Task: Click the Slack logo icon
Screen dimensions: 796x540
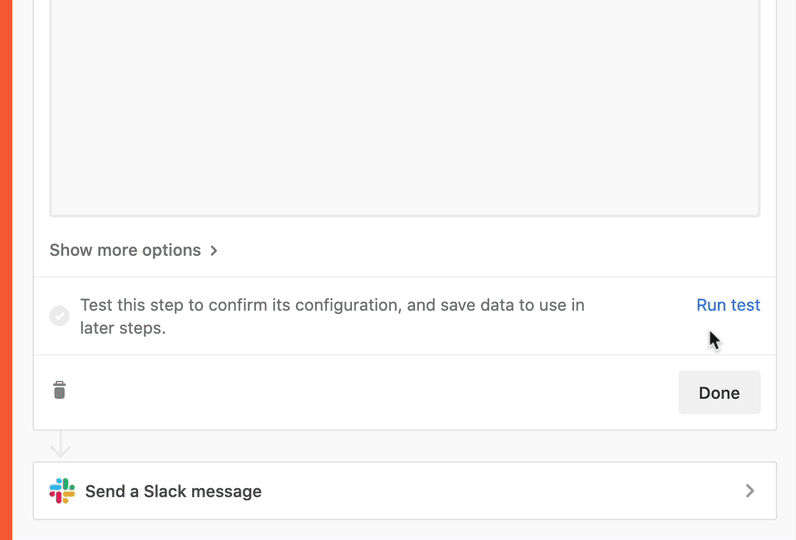Action: (x=62, y=491)
